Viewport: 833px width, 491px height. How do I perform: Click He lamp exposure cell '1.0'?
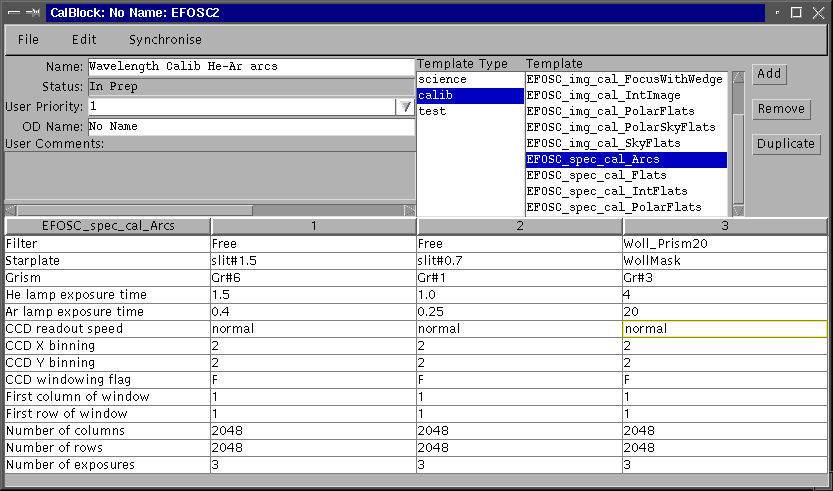520,295
